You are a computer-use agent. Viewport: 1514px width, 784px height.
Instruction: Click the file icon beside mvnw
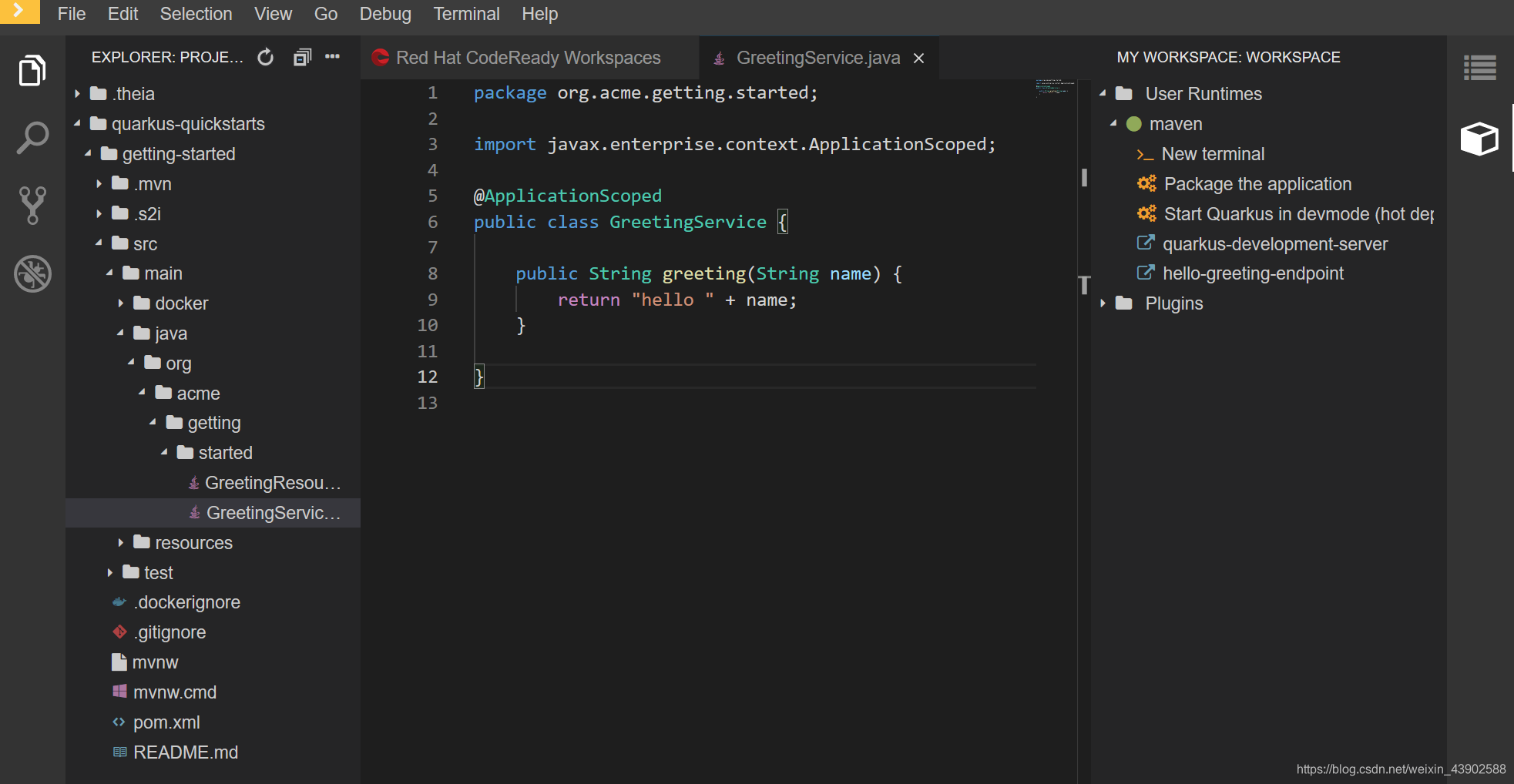119,662
